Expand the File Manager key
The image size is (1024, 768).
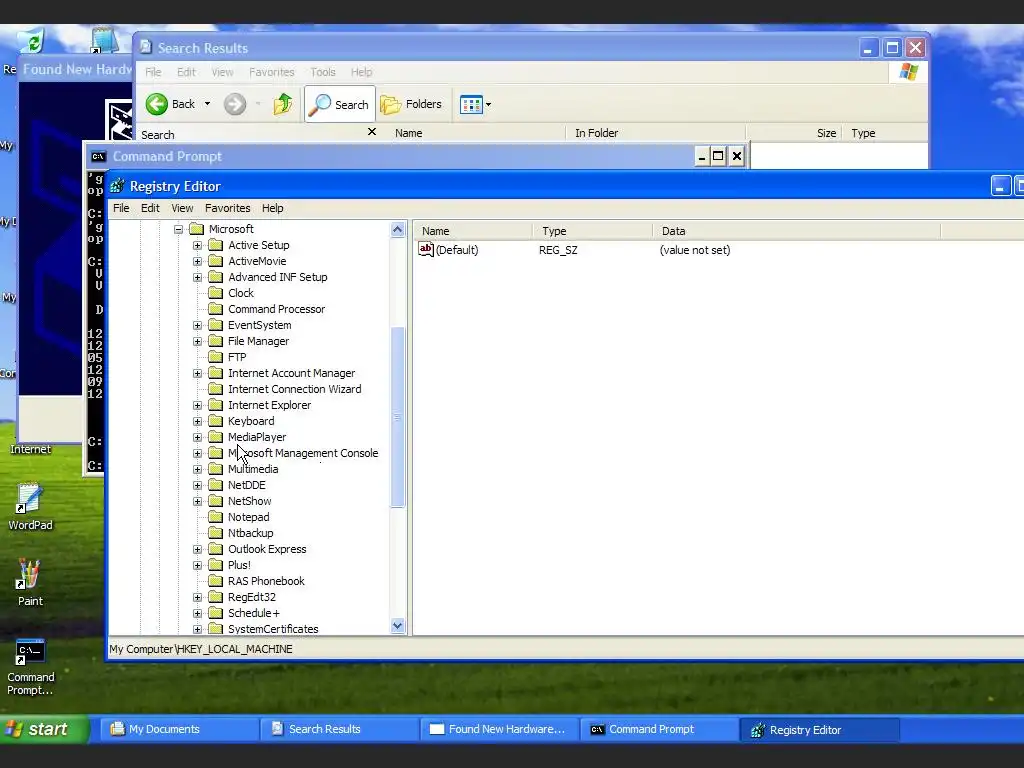tap(197, 341)
